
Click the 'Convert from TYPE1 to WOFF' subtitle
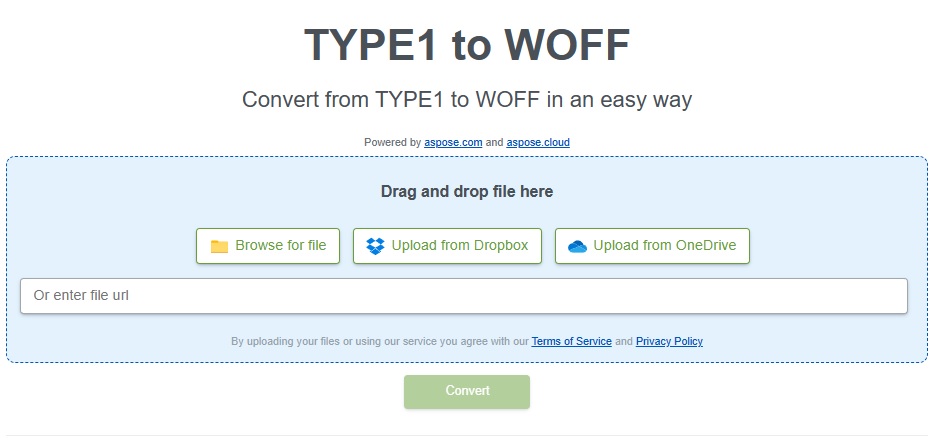coord(467,100)
